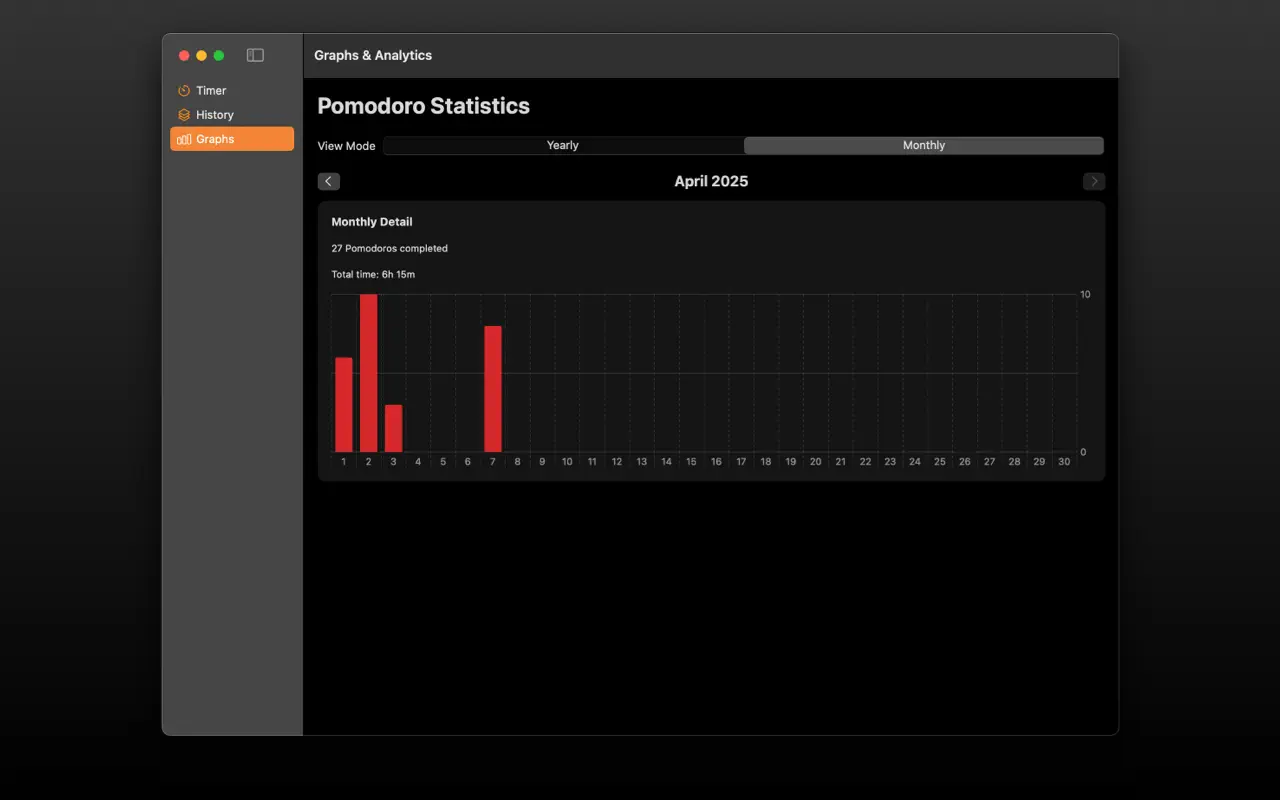Click x-axis day label '5'
1280x800 pixels.
pyautogui.click(x=443, y=462)
